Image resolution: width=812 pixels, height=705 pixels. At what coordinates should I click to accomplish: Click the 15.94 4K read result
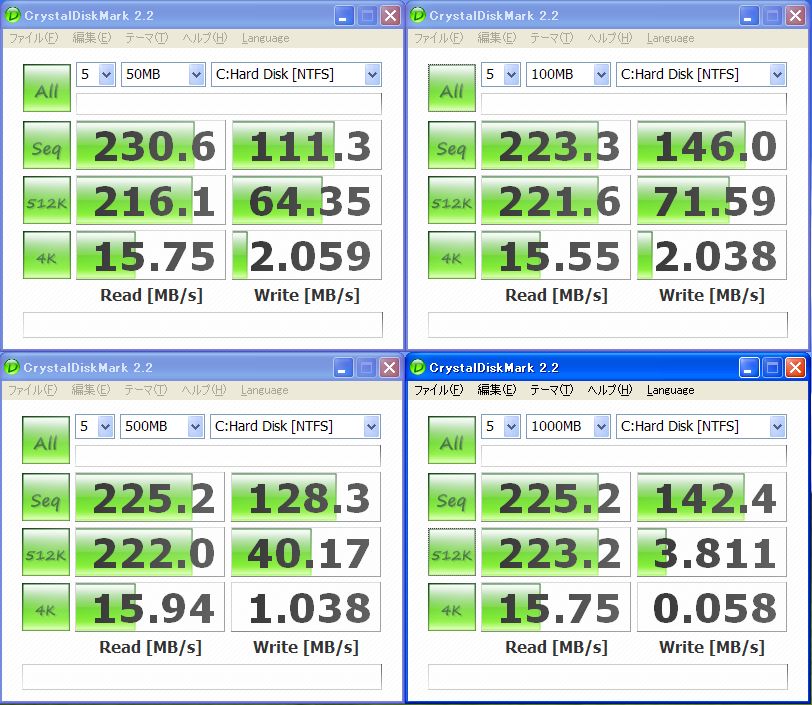click(x=150, y=607)
